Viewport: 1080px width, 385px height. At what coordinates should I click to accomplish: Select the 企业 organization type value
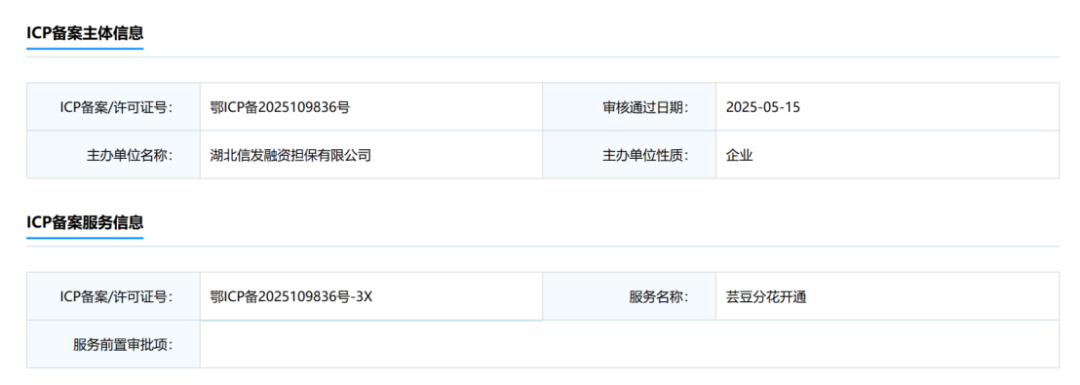click(x=739, y=155)
